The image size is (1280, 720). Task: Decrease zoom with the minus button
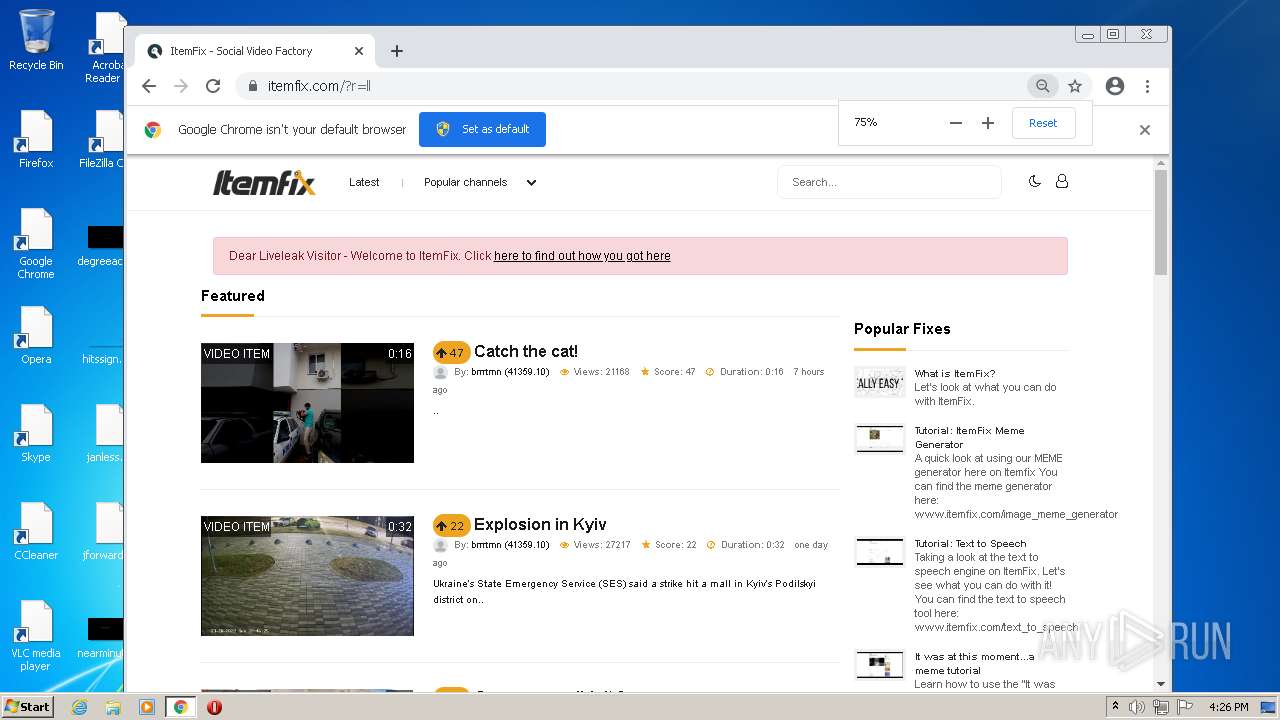pyautogui.click(x=956, y=123)
